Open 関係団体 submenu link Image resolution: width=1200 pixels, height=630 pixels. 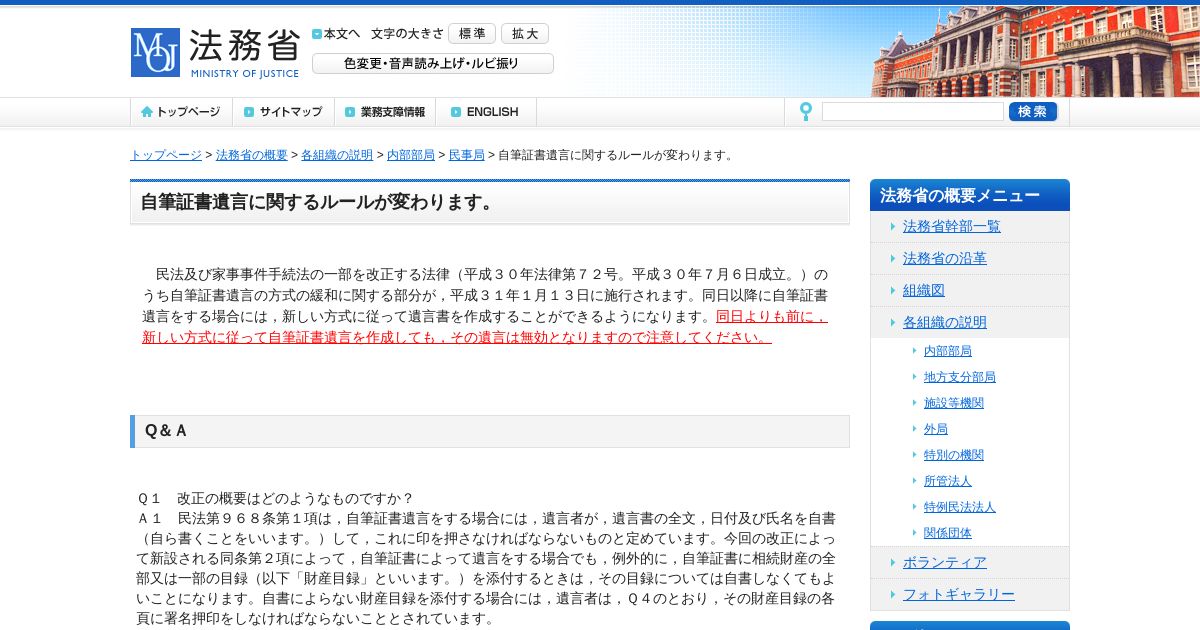pos(948,533)
